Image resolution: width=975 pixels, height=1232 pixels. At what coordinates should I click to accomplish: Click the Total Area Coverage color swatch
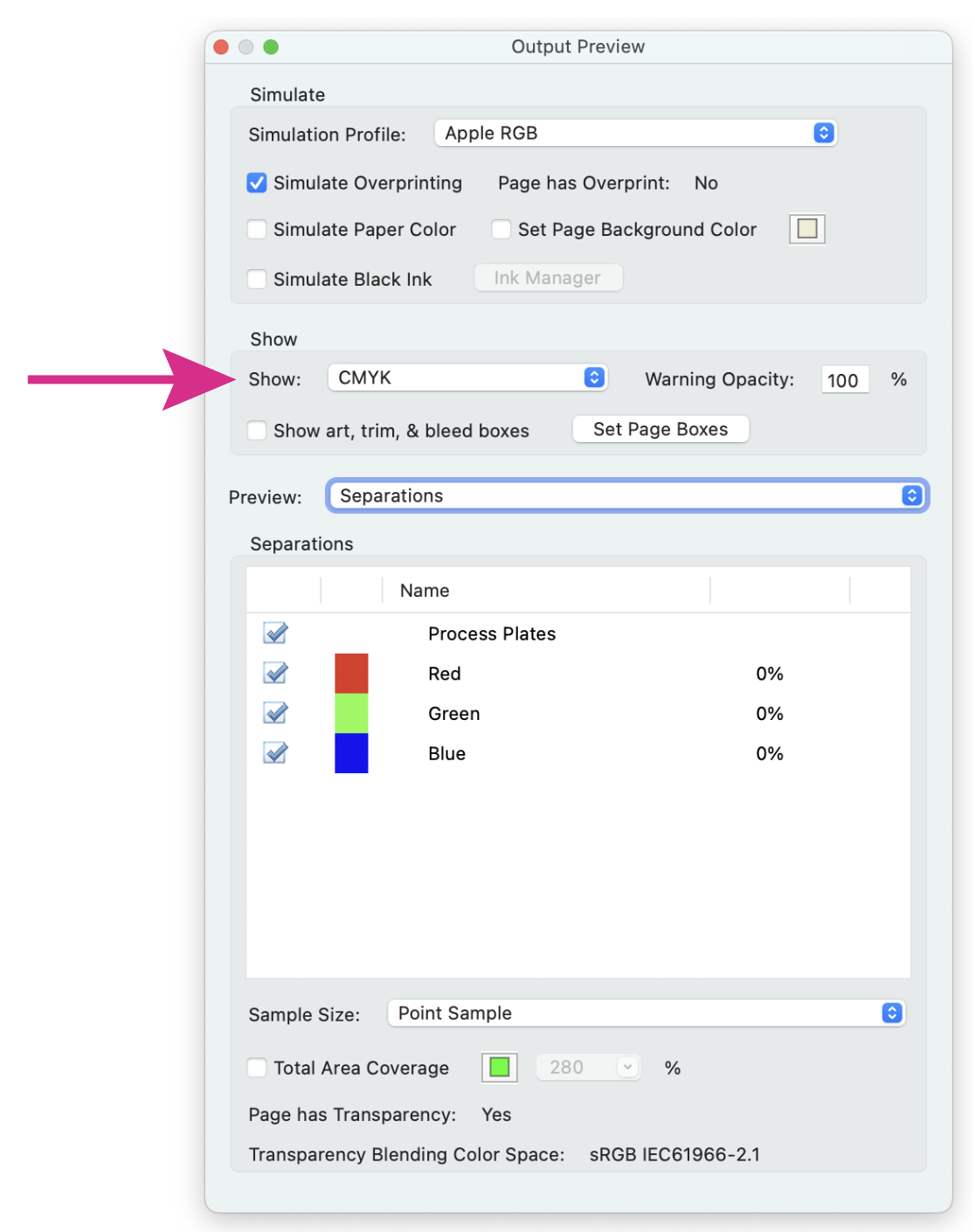(498, 1067)
